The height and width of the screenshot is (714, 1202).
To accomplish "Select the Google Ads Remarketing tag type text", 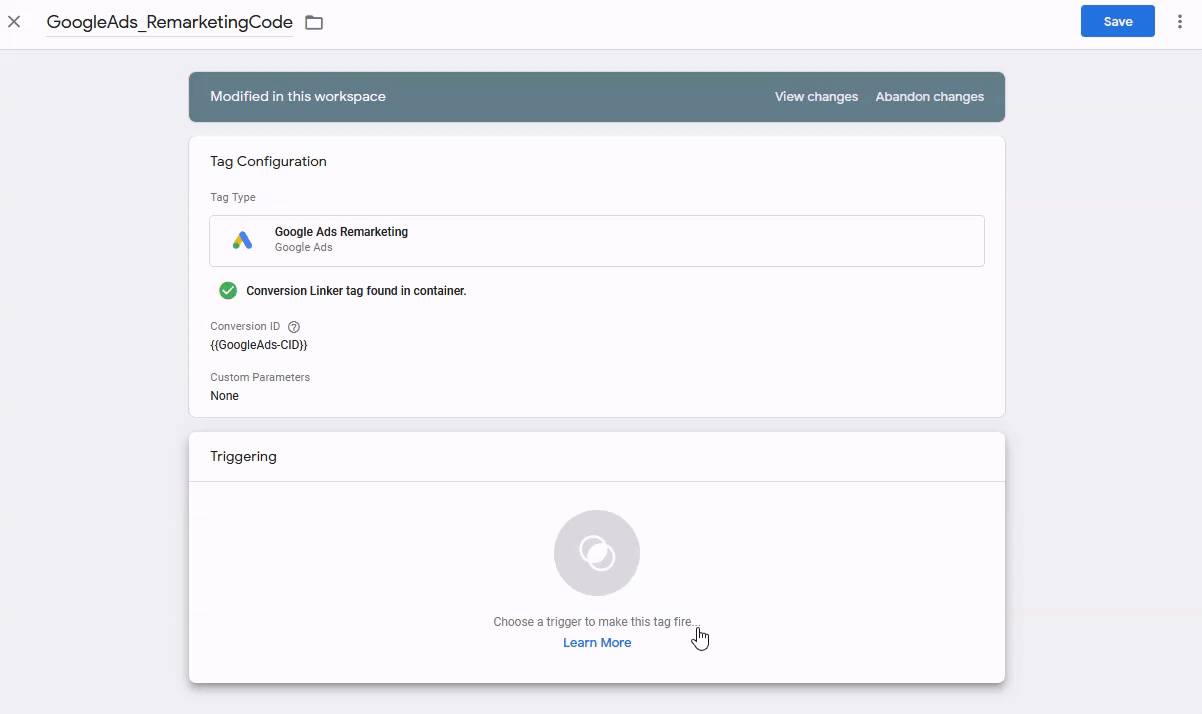I will [x=341, y=232].
